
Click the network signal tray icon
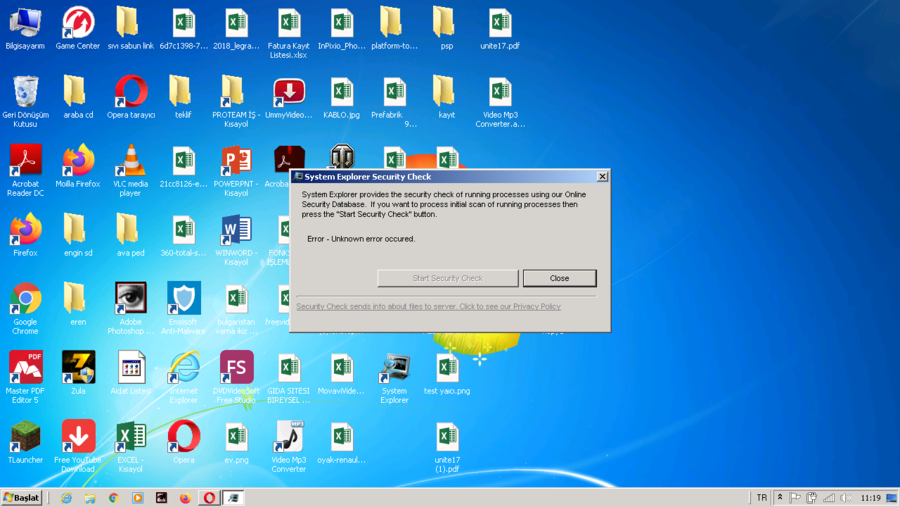click(x=829, y=498)
